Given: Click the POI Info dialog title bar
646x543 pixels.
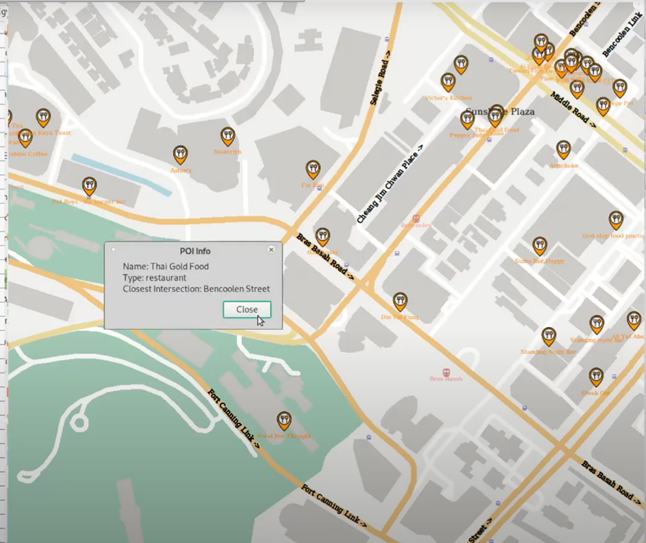Looking at the screenshot, I should point(194,250).
